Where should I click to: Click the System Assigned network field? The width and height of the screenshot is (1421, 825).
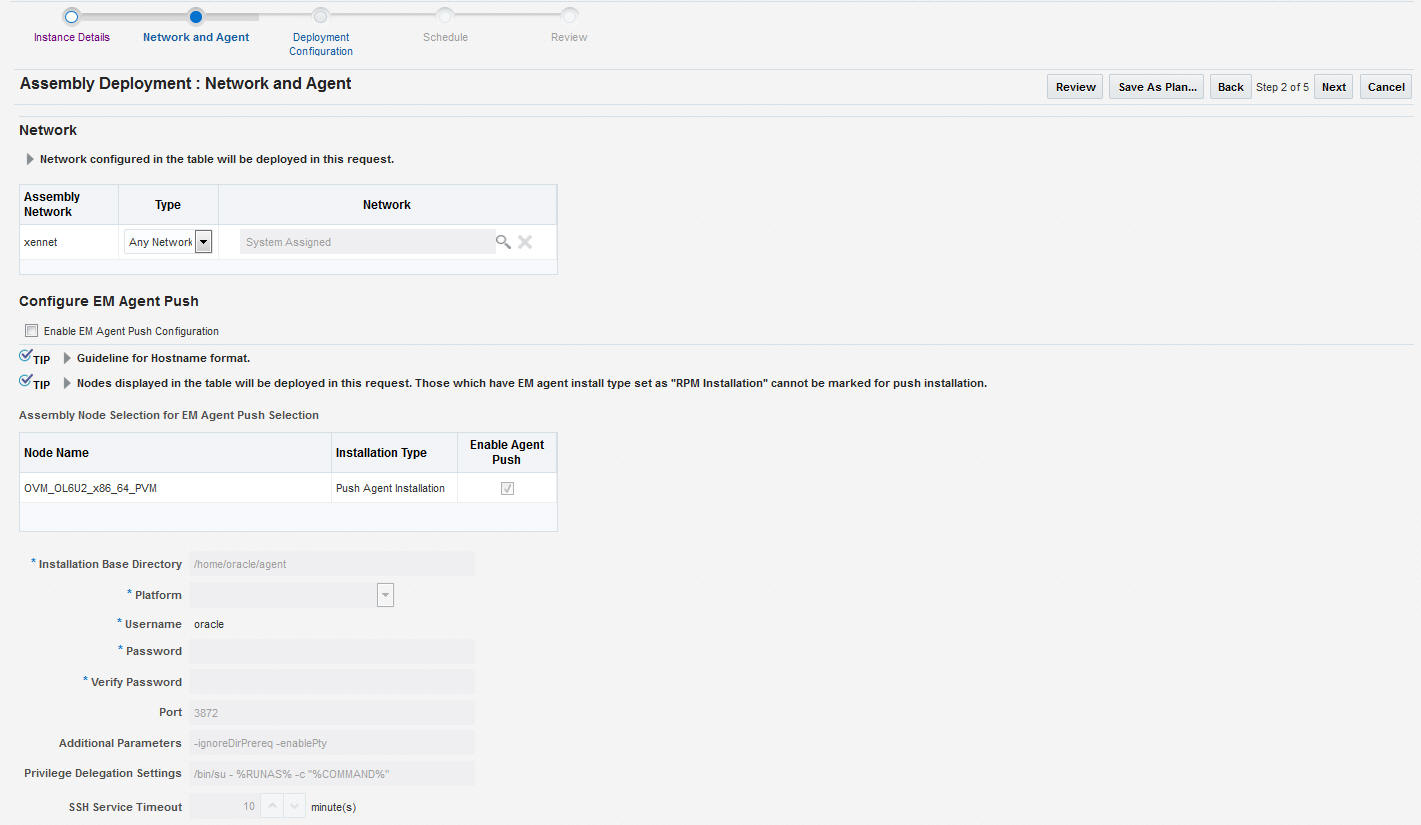[x=367, y=242]
